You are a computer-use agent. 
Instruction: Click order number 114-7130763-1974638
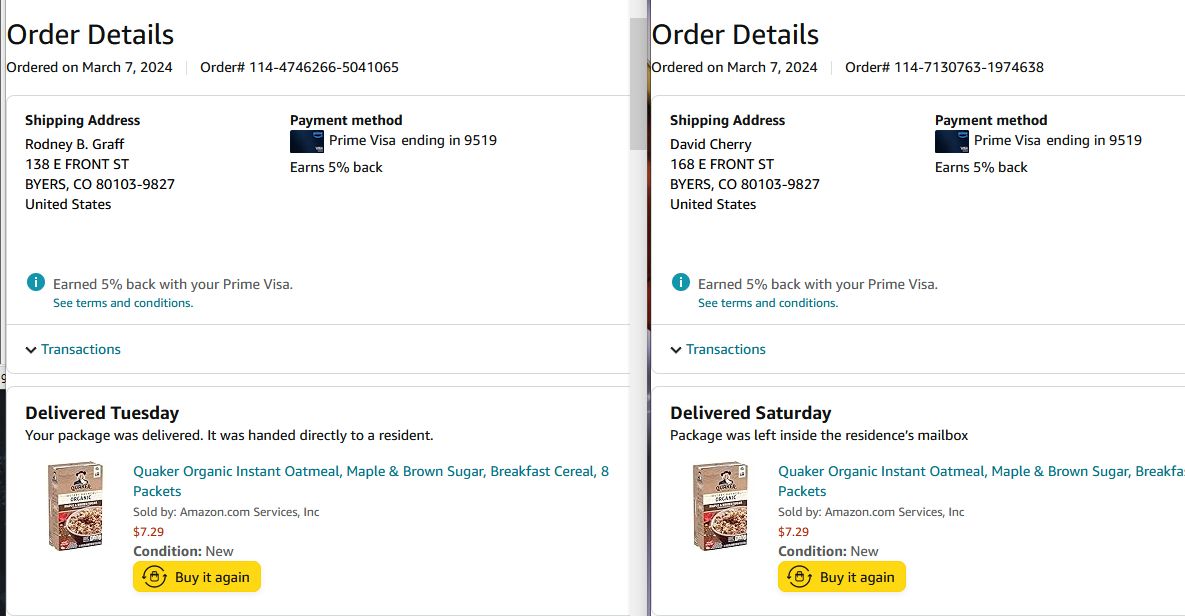(x=944, y=68)
